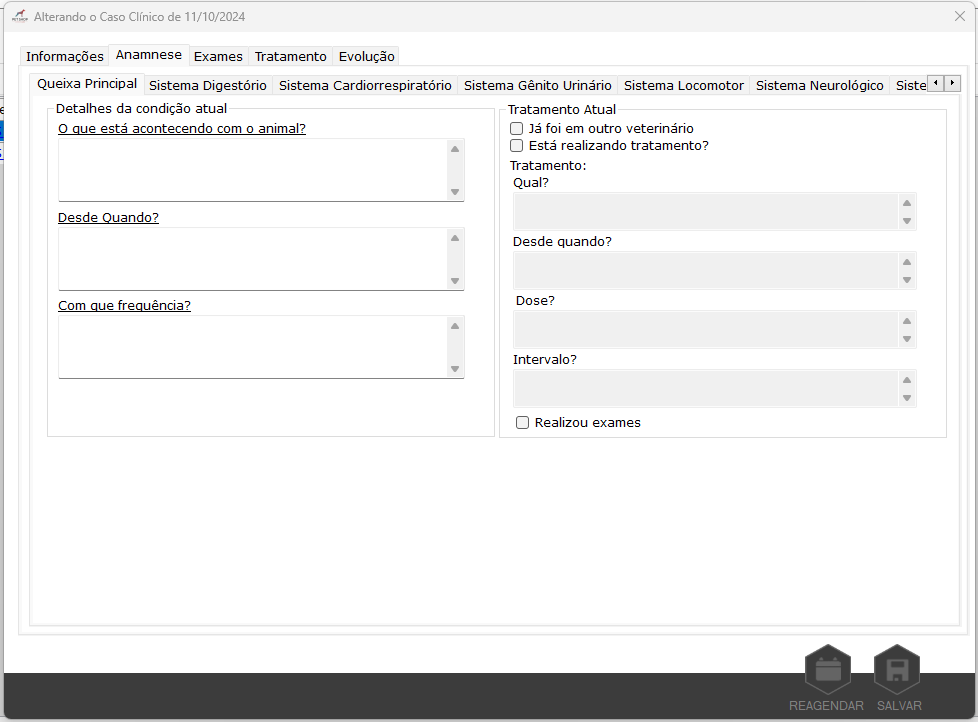The image size is (978, 722).
Task: Click the app logo in title bar
Action: [20, 16]
